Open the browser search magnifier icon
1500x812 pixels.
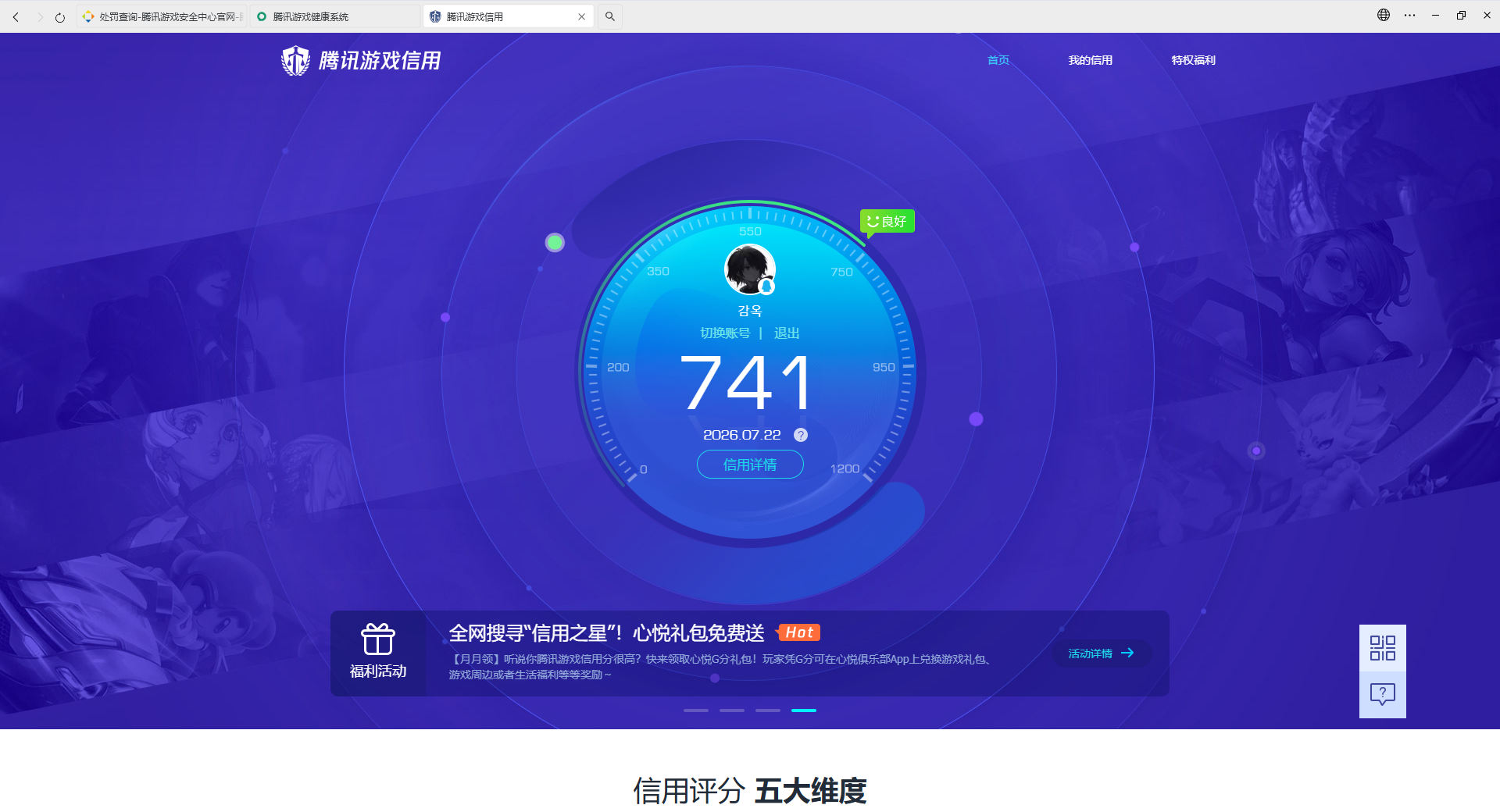pyautogui.click(x=610, y=16)
